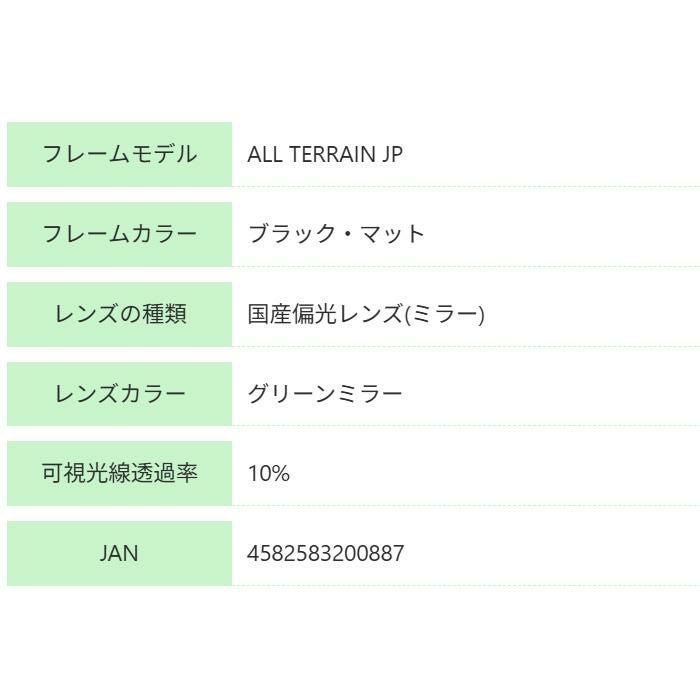Viewport: 700px width, 700px height.
Task: Click the word ブラック in frame color value
Action: click(x=287, y=234)
